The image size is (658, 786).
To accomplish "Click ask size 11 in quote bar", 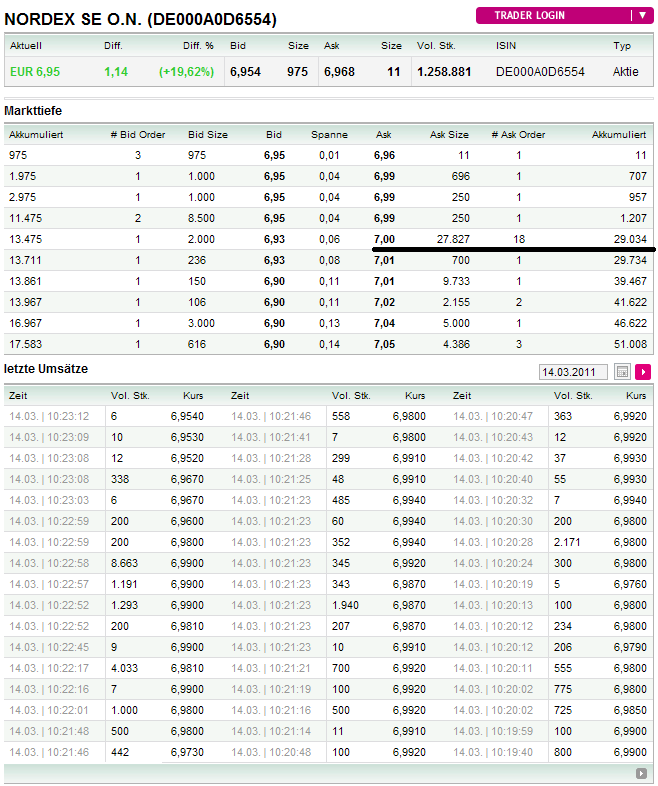I will 394,72.
